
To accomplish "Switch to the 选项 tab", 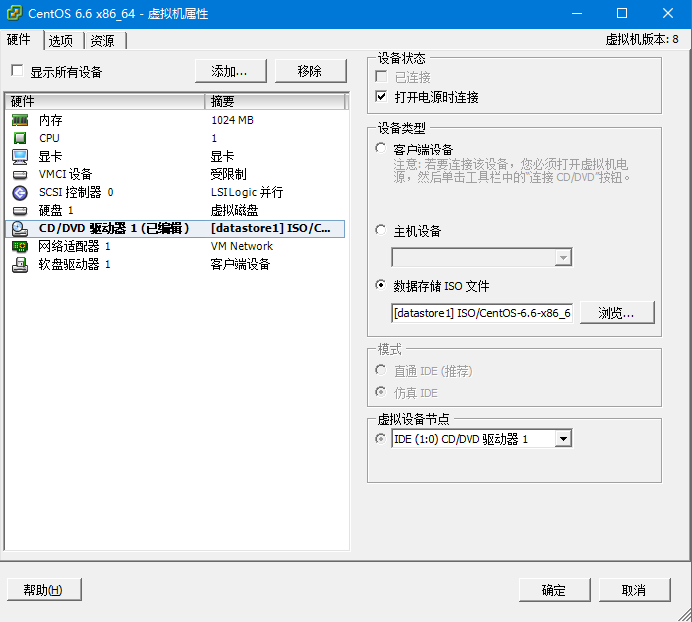I will point(61,41).
